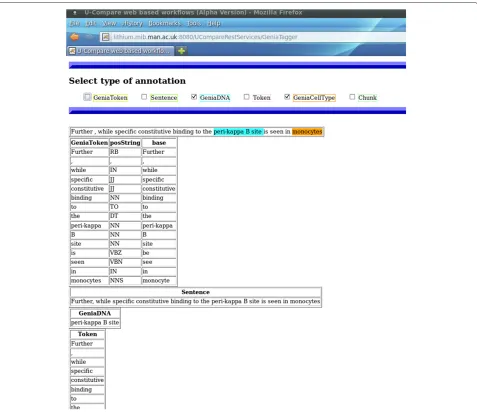Click the GeniaDNA label highlighted in cyan
Screen dimensions: 477x415
[215, 98]
